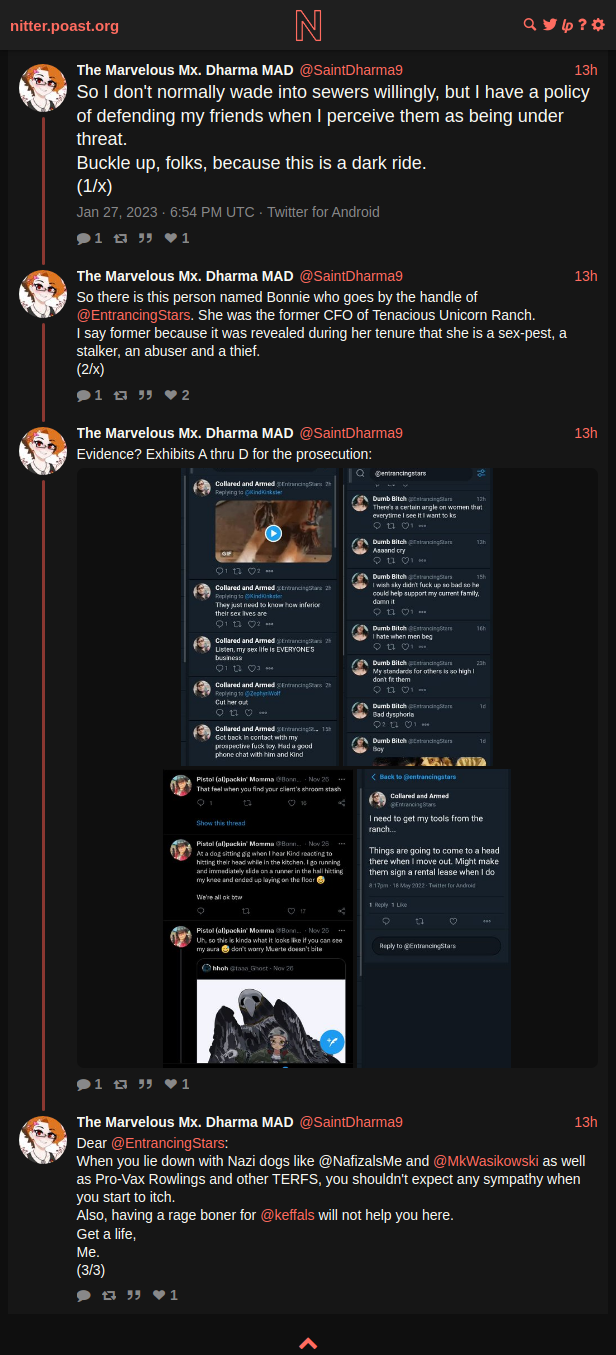The height and width of the screenshot is (1355, 616).
Task: Open bottom-right exhibit screenshot about ranch tools
Action: [434, 919]
